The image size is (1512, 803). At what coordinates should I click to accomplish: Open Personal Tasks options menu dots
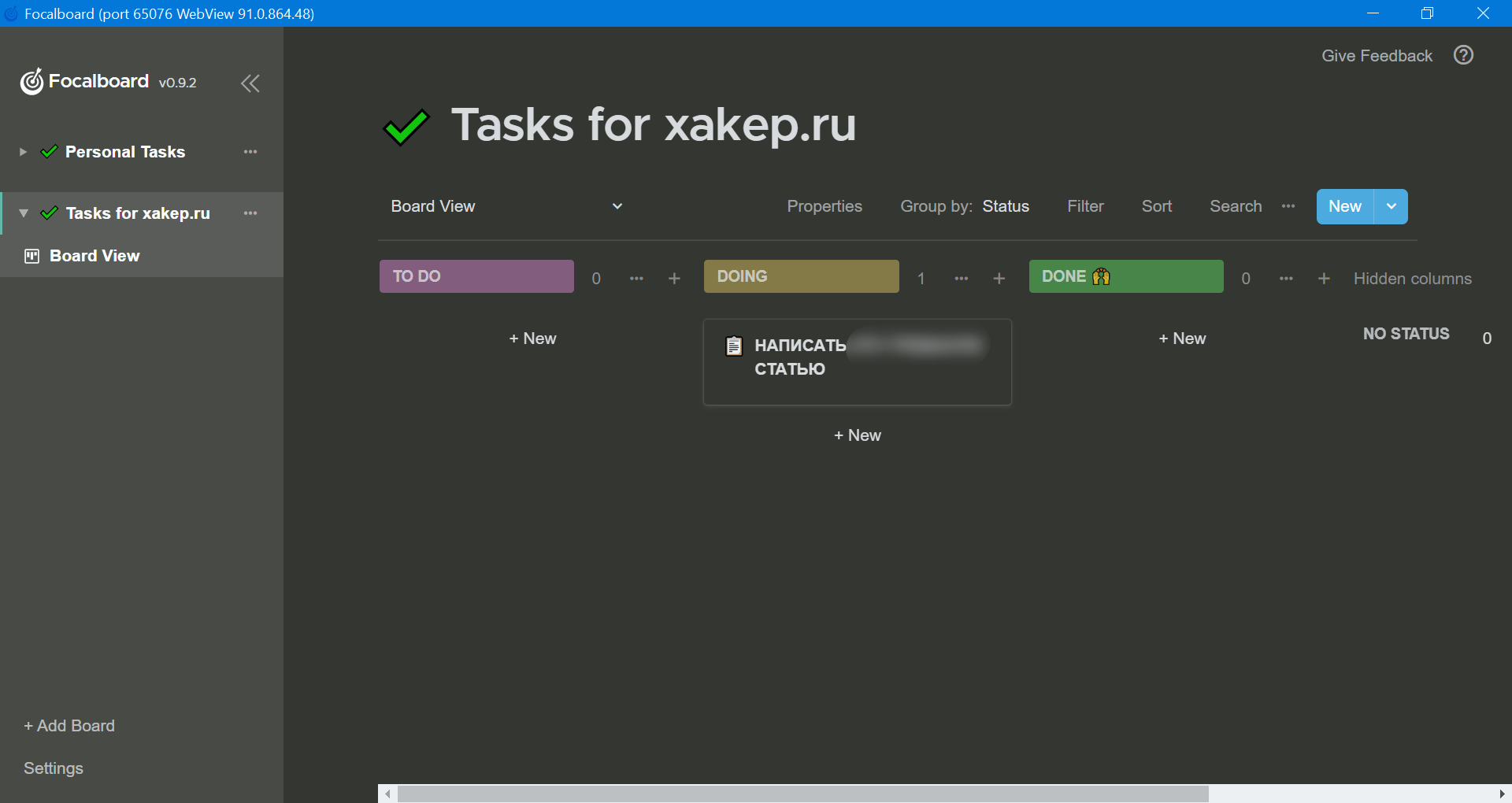(250, 152)
